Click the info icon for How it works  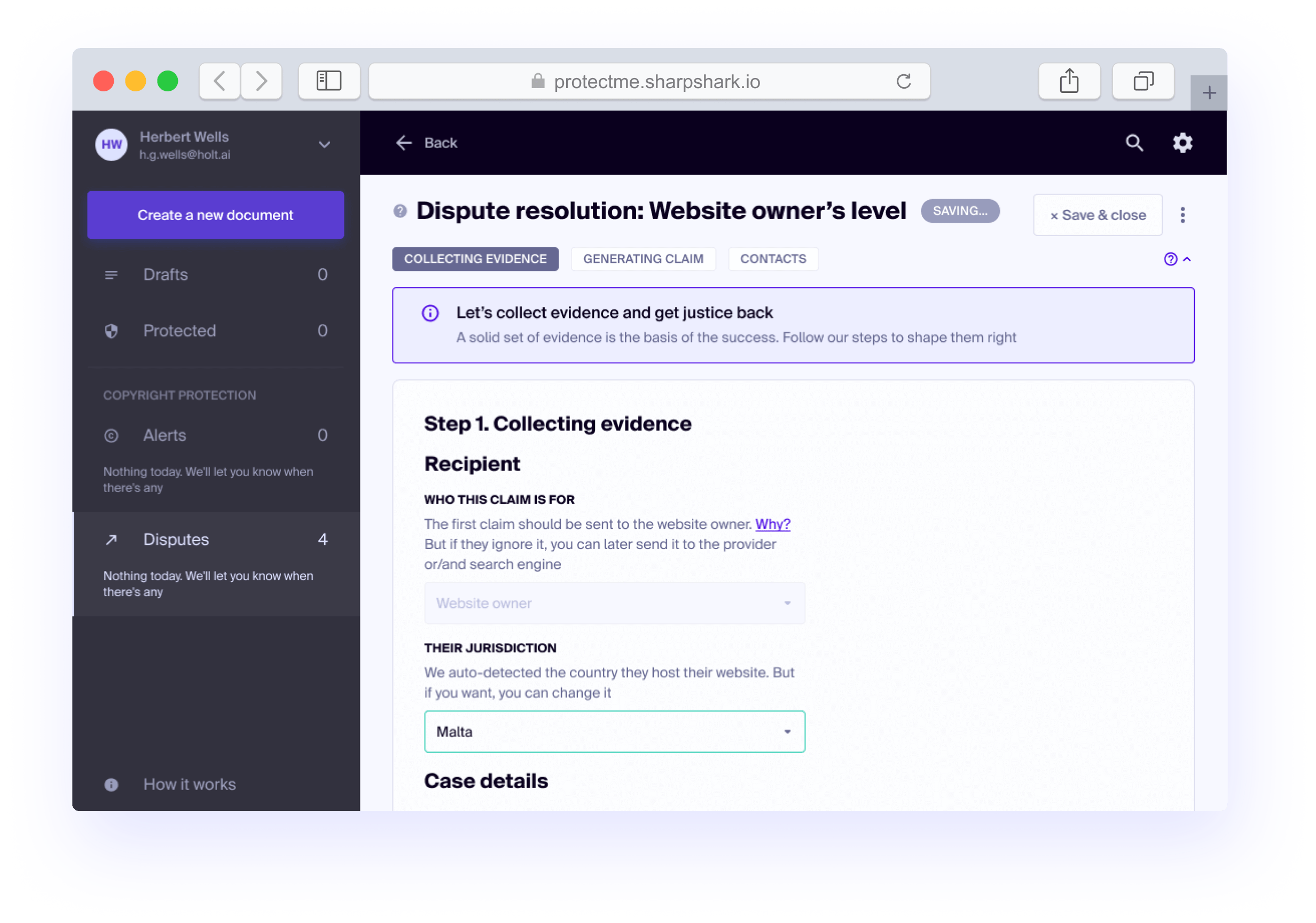[x=111, y=784]
